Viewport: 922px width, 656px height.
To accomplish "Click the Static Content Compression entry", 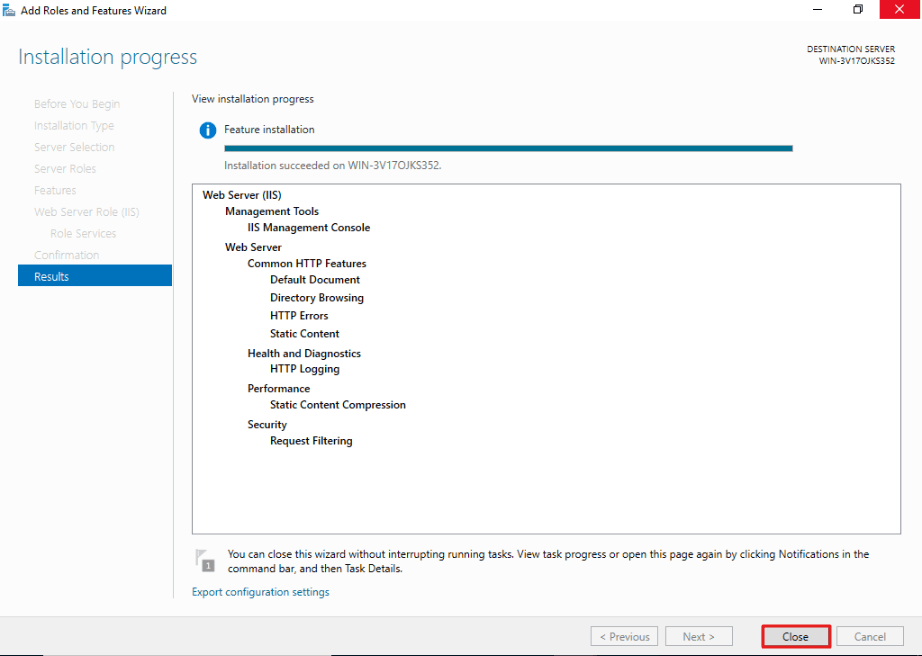I will (x=338, y=405).
